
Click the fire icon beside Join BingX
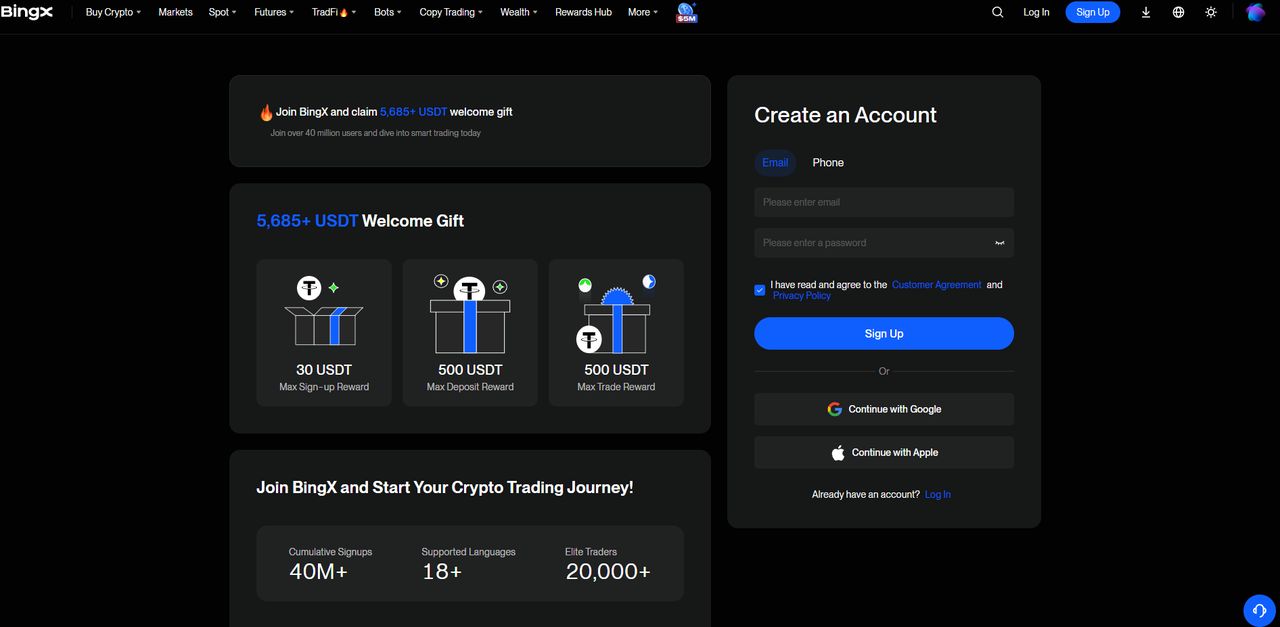point(266,112)
